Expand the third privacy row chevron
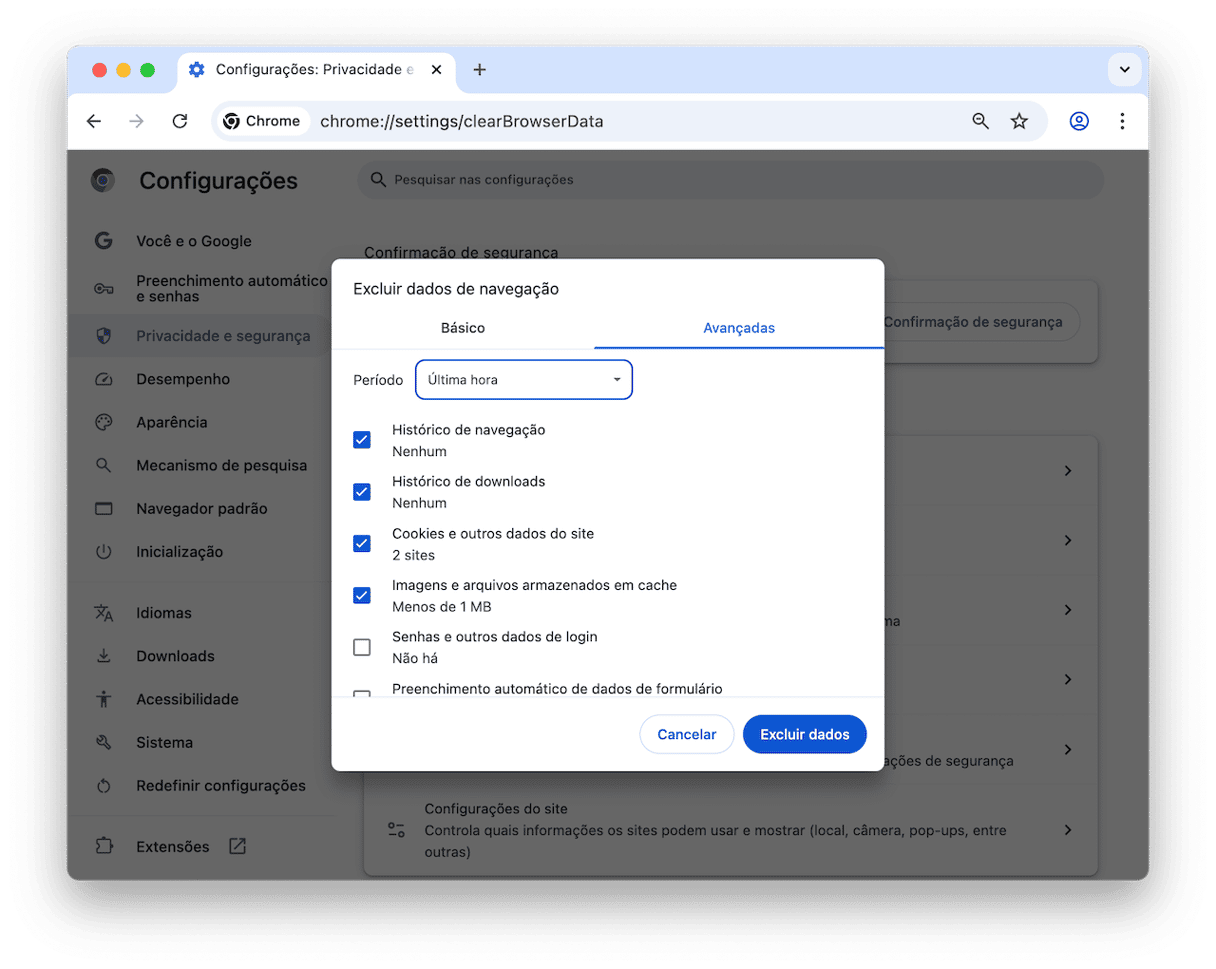 tap(1068, 610)
